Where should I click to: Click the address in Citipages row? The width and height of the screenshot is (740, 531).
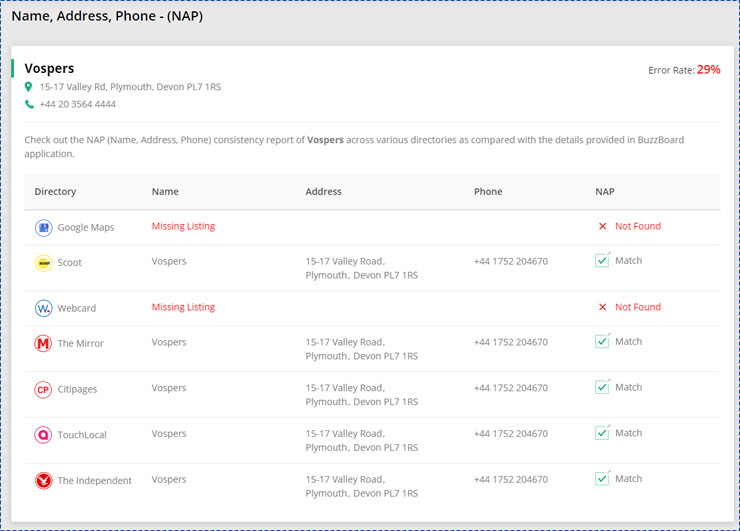(x=362, y=395)
